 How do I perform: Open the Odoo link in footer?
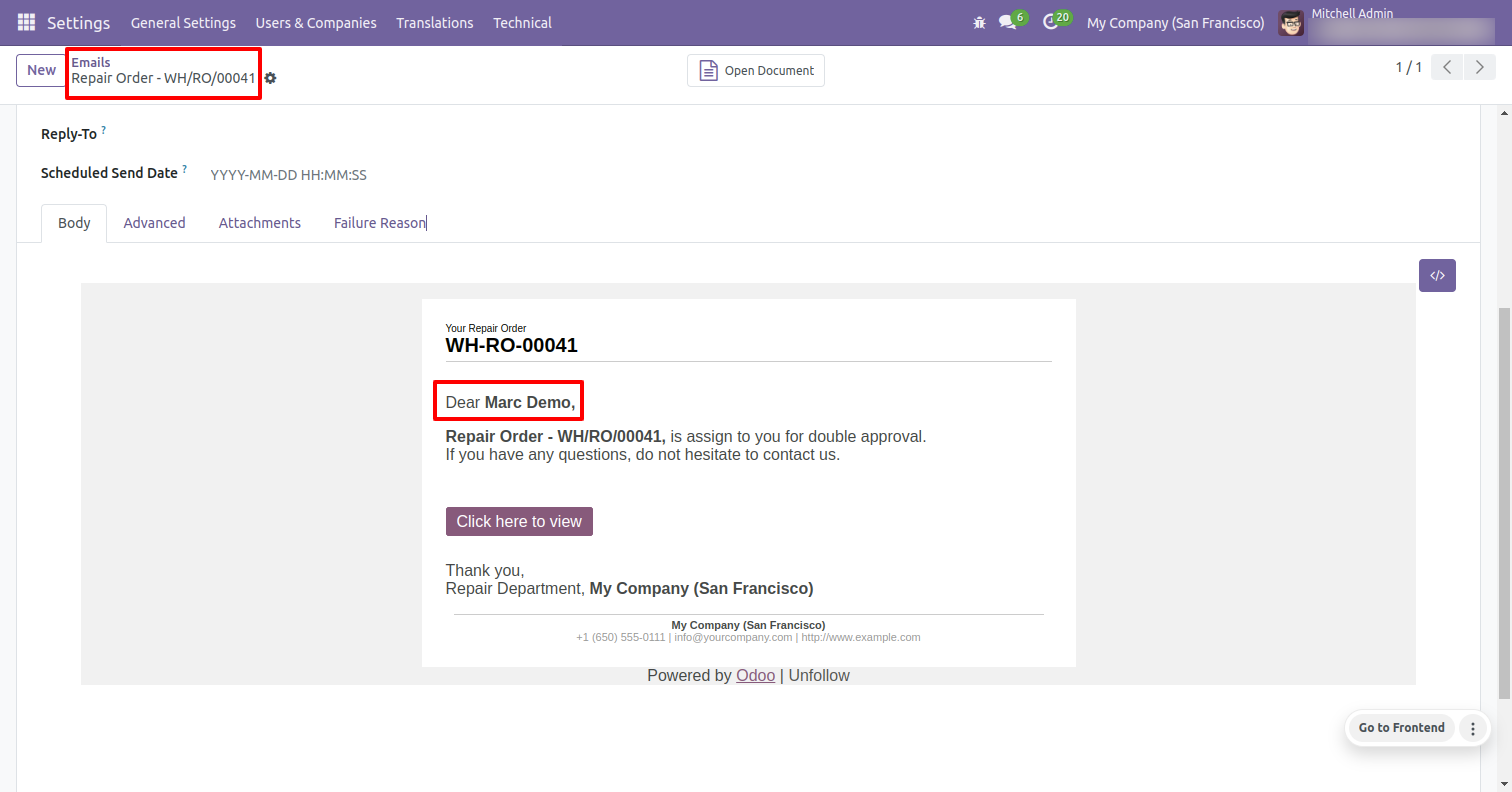pyautogui.click(x=755, y=676)
